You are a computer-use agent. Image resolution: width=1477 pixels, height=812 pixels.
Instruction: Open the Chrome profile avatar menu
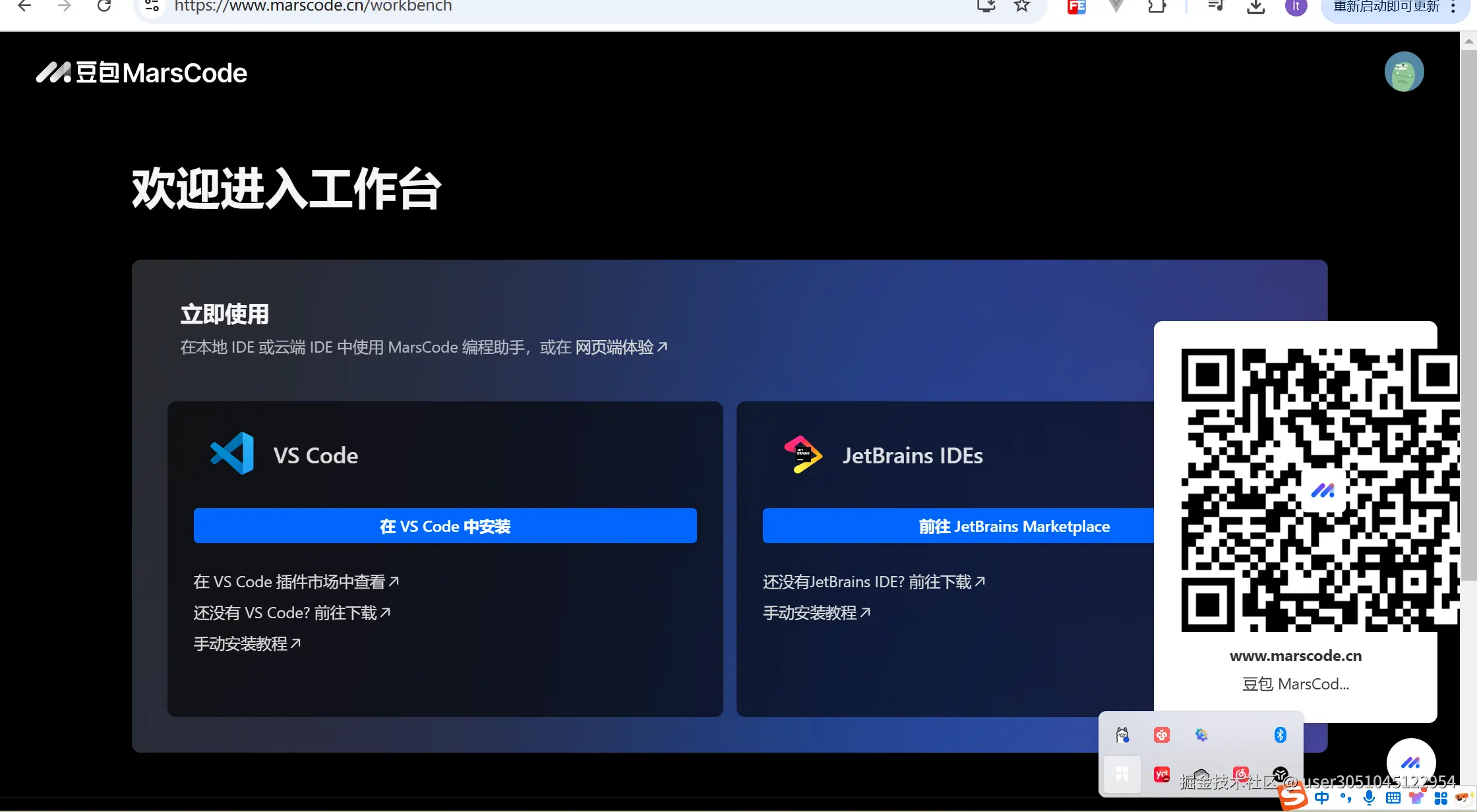(x=1296, y=7)
